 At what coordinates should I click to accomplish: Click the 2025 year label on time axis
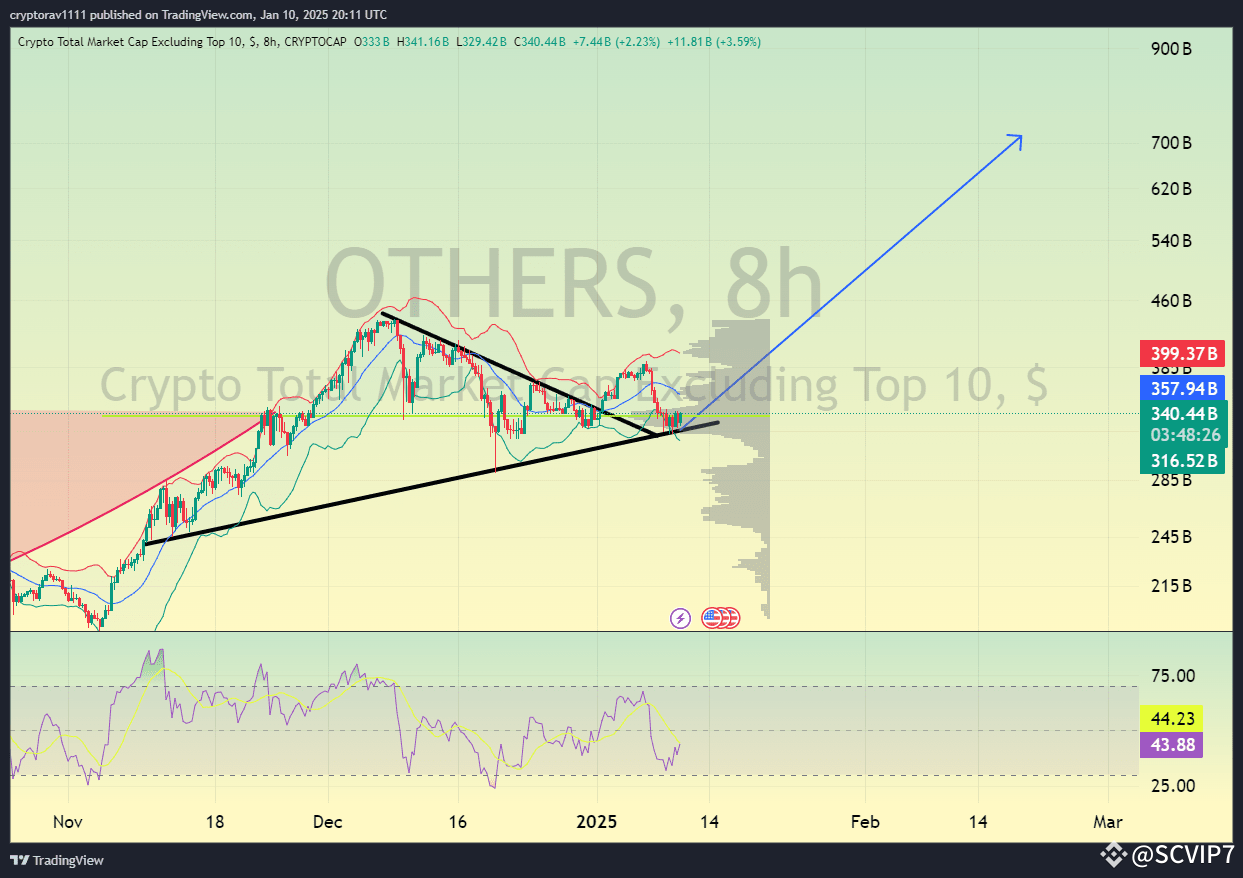click(x=597, y=822)
